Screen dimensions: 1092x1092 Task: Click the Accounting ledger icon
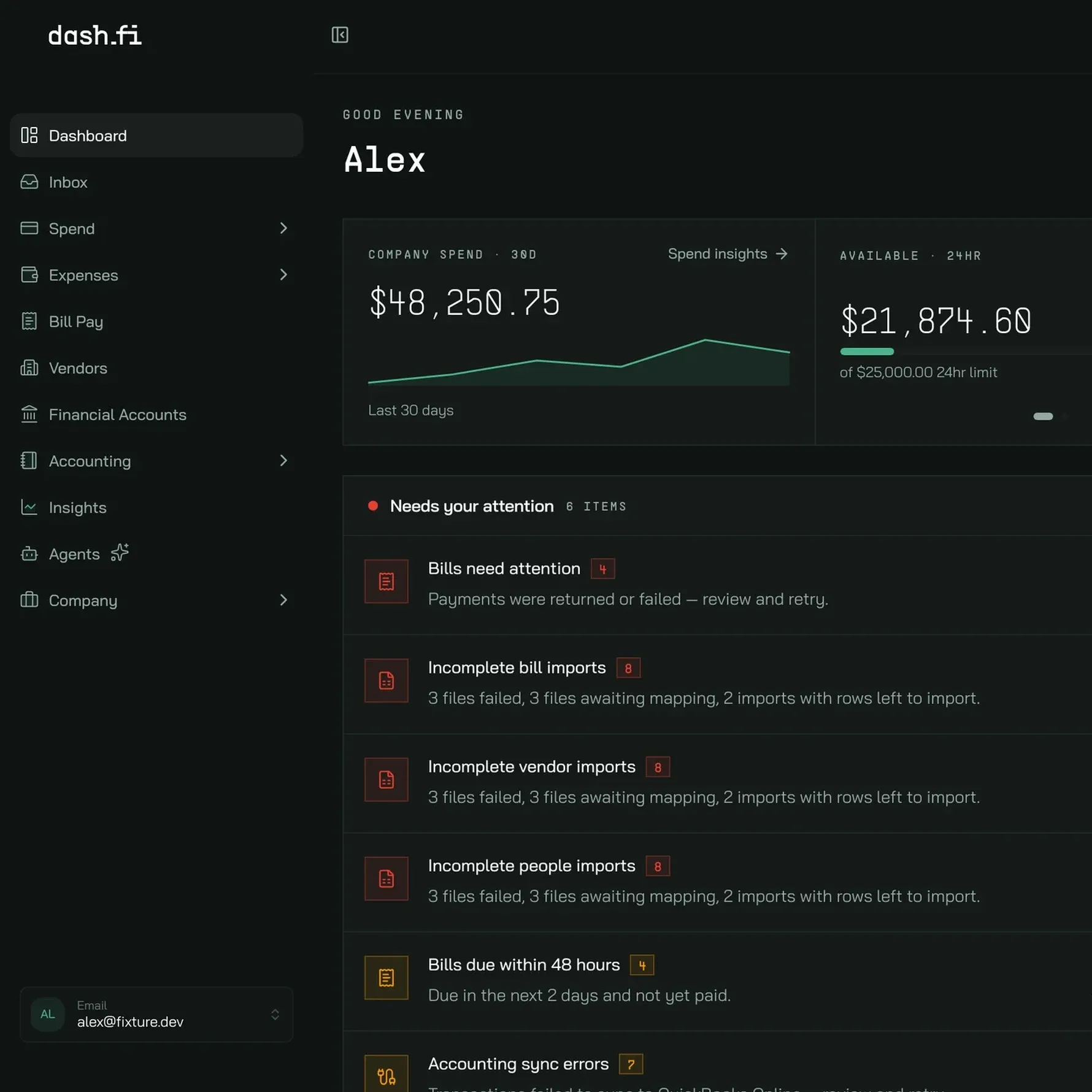pos(29,461)
